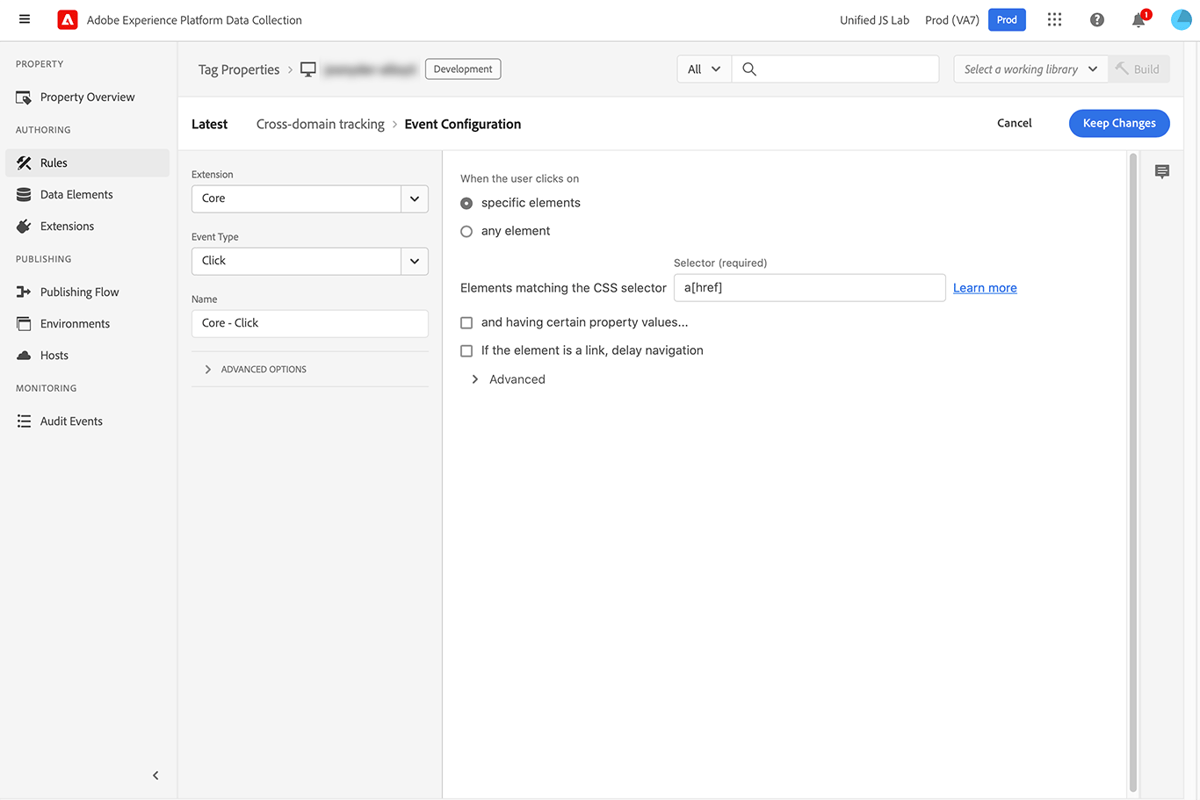Check 'If the element is a link, delay navigation'

coord(466,350)
